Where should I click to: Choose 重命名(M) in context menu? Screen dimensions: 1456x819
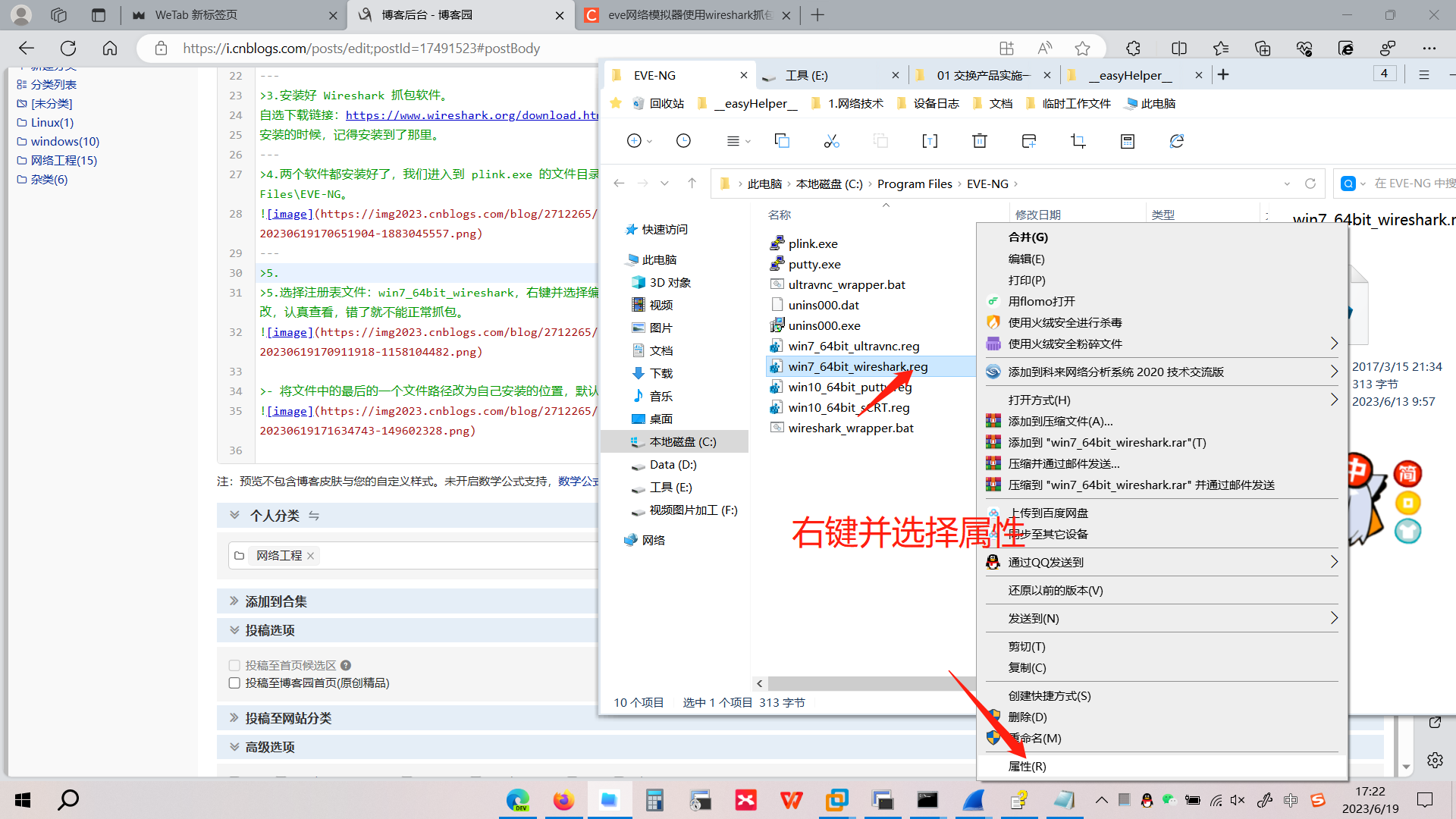[1162, 738]
